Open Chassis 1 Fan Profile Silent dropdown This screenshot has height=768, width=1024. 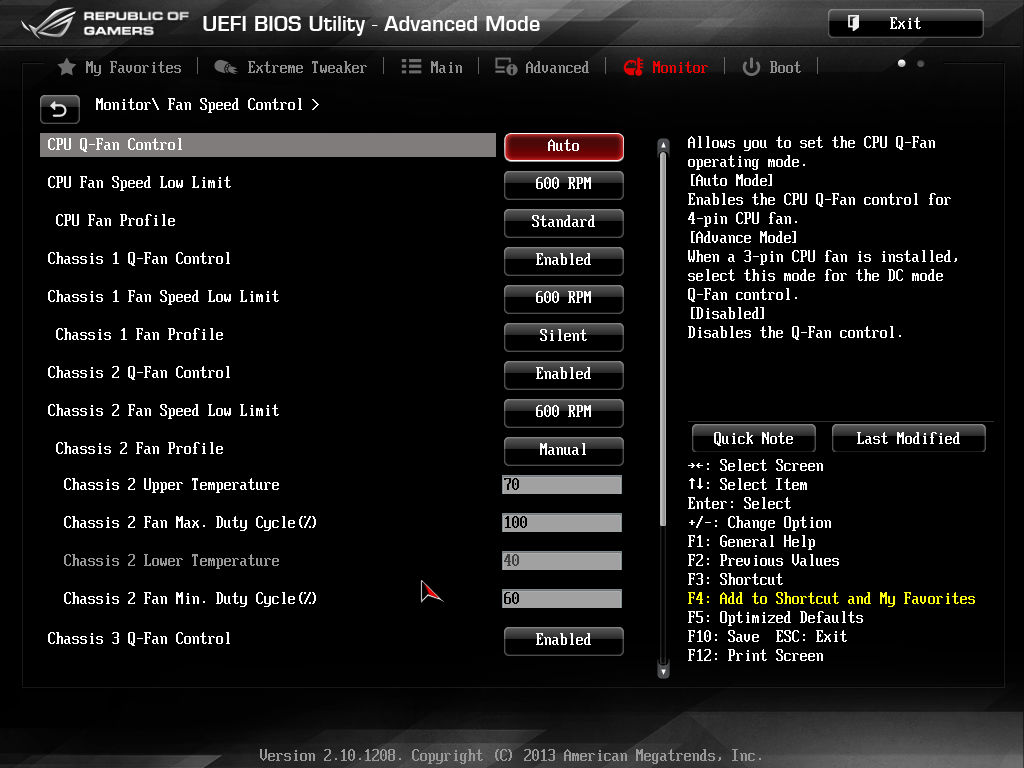point(564,336)
